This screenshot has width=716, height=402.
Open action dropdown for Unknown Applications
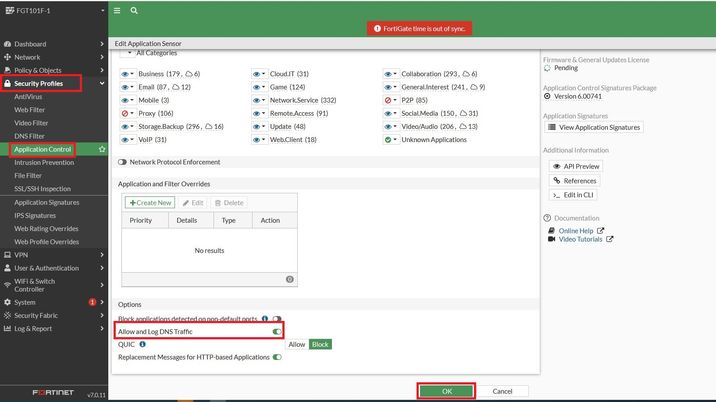[x=390, y=140]
